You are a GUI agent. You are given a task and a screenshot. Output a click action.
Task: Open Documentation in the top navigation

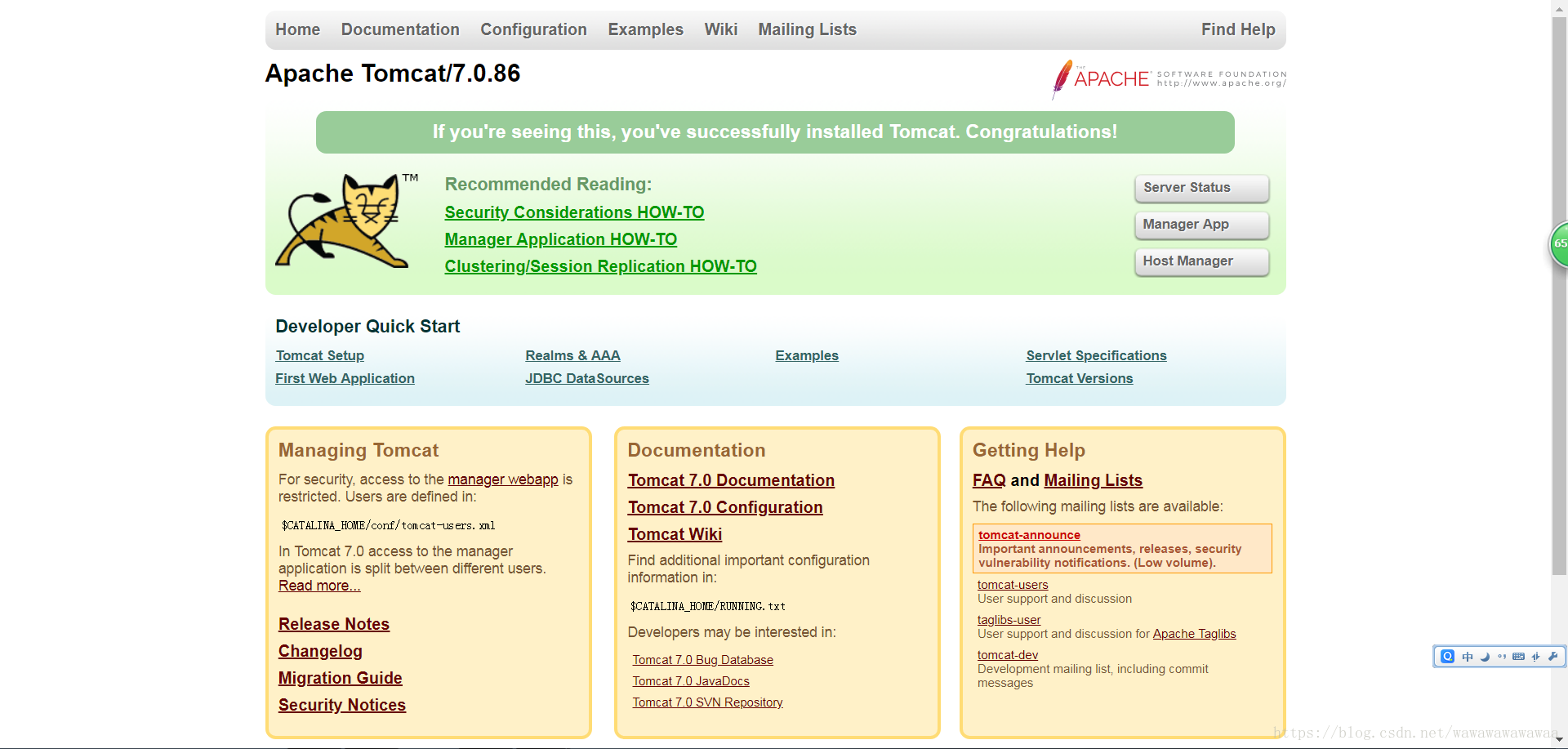400,29
